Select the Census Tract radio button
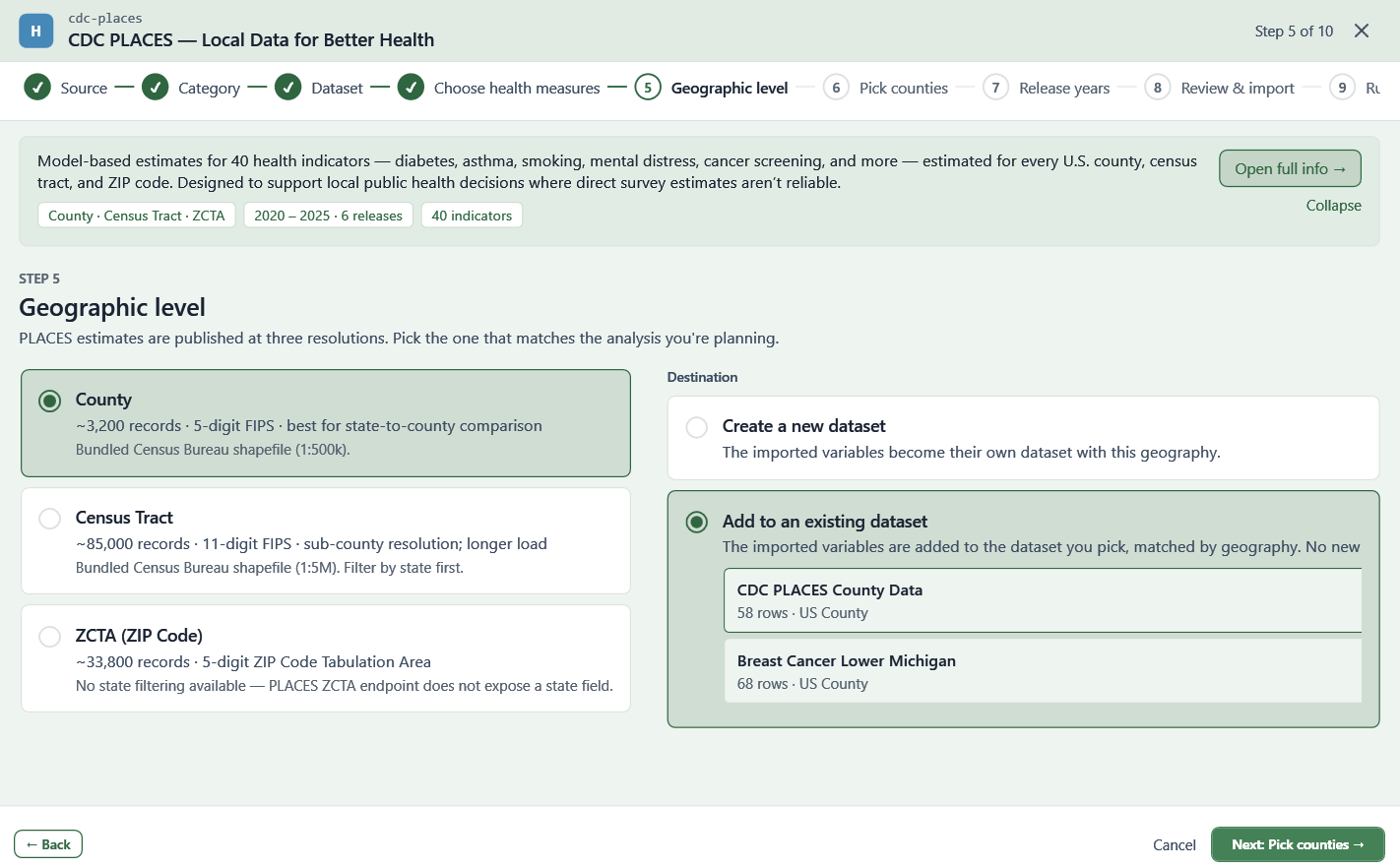This screenshot has height=868, width=1400. point(50,519)
